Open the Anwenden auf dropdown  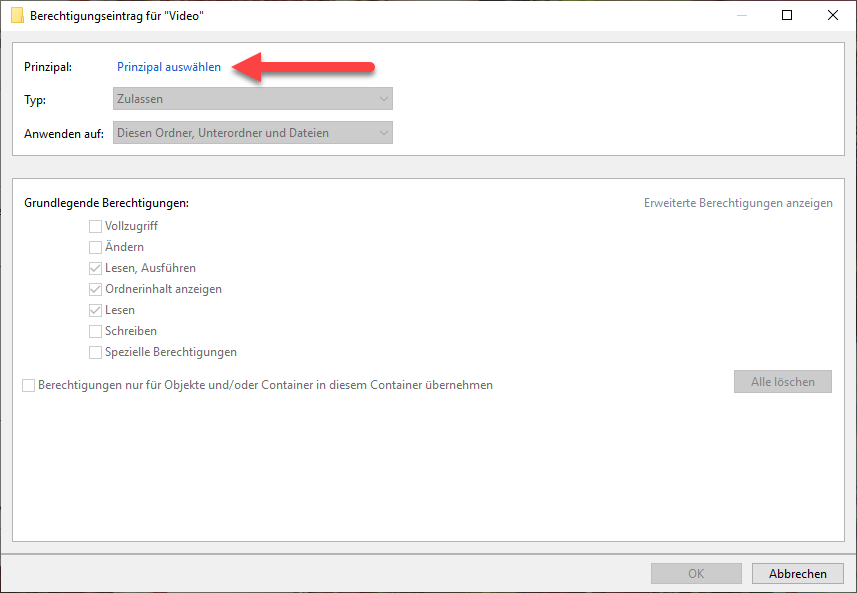pyautogui.click(x=253, y=133)
